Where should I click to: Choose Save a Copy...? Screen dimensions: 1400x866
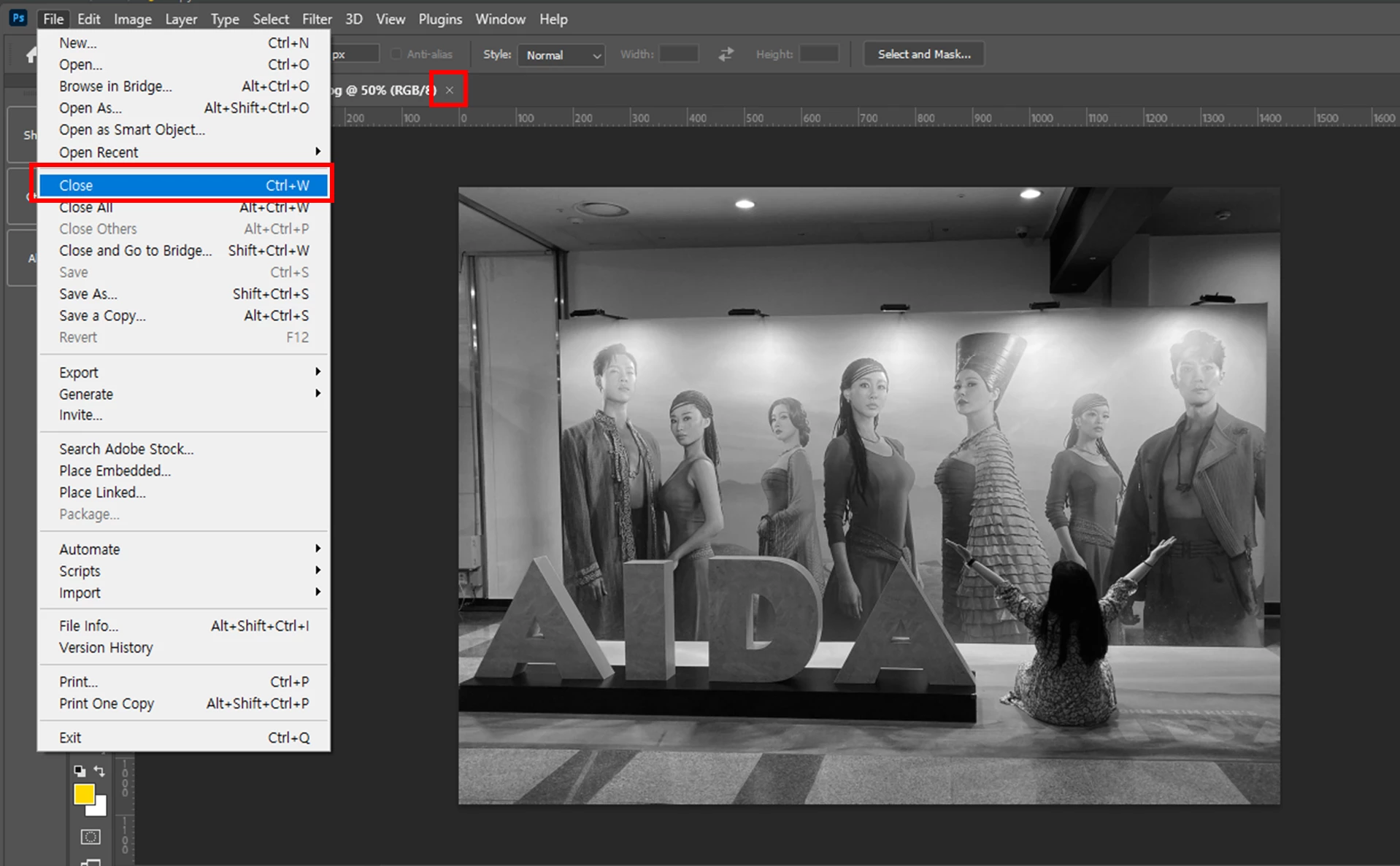coord(184,316)
